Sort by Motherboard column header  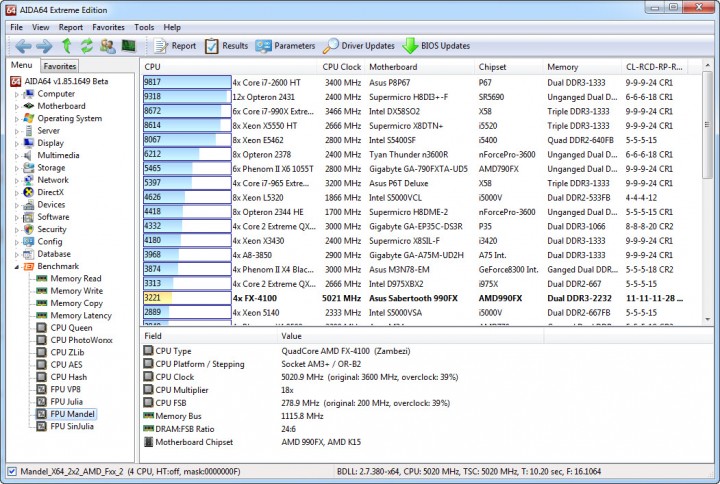click(420, 67)
